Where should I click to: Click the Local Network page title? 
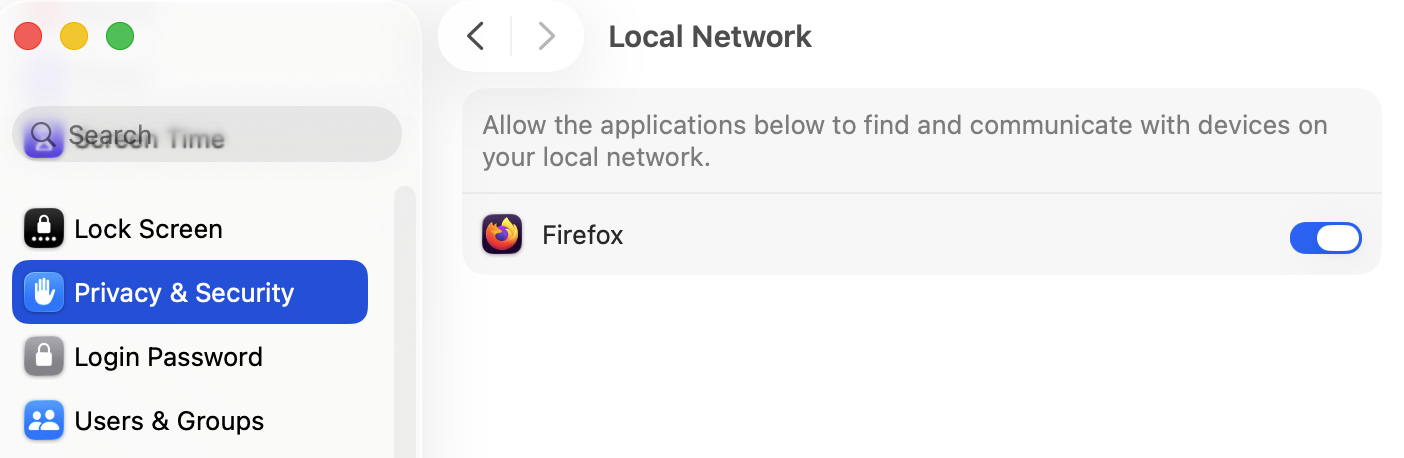[710, 37]
